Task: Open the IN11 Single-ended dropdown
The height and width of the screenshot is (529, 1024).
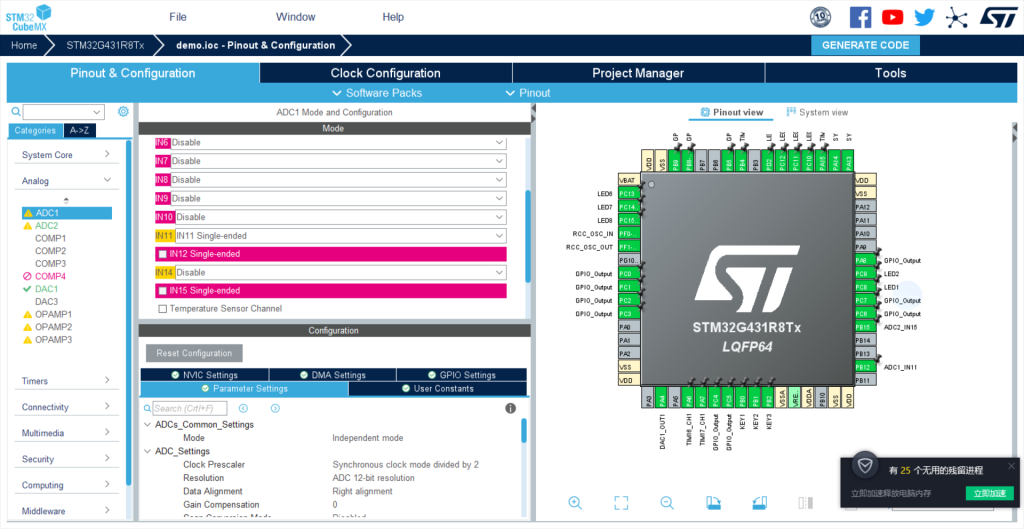Action: [x=340, y=236]
